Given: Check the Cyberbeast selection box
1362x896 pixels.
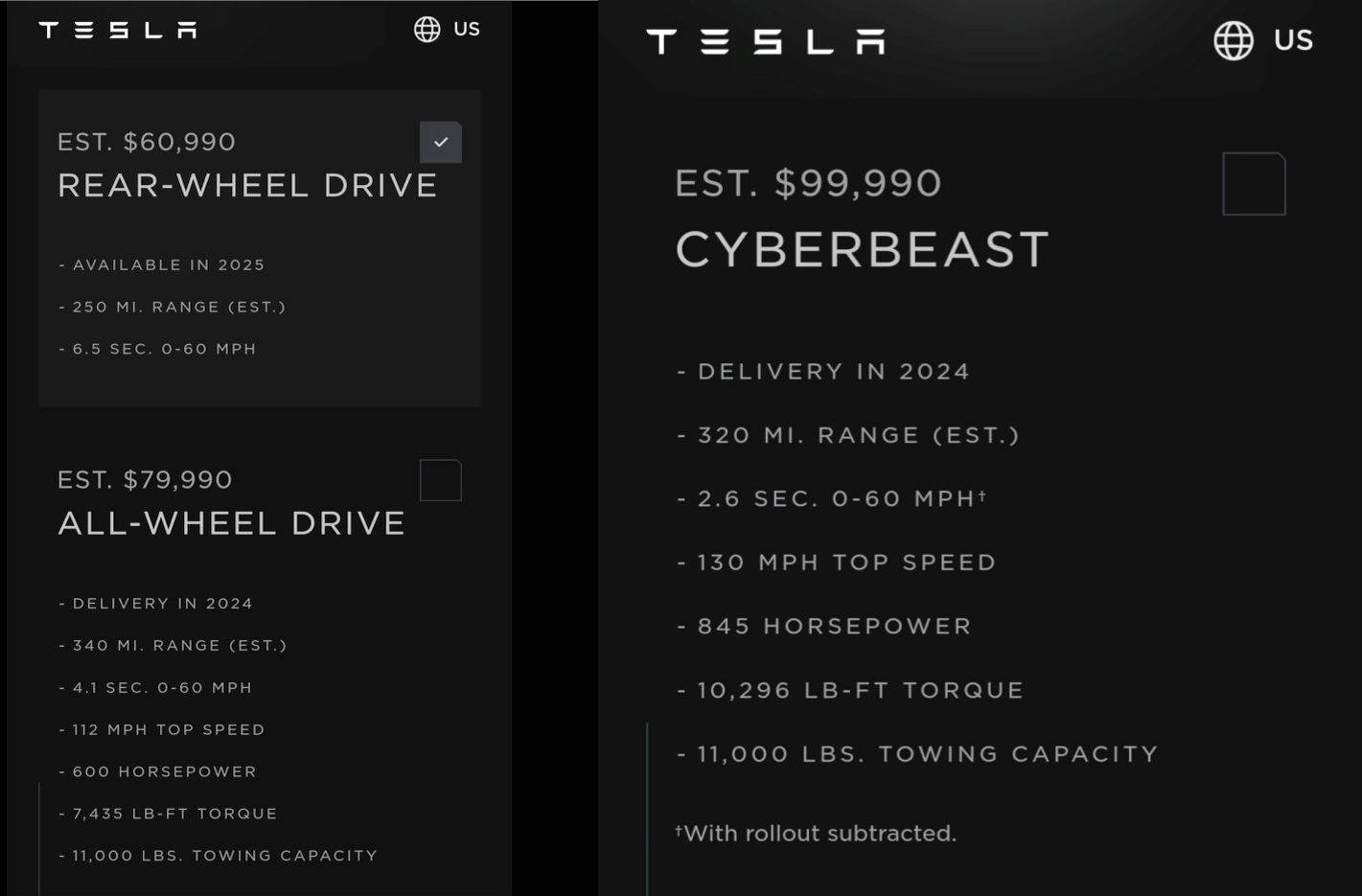Looking at the screenshot, I should 1254,183.
